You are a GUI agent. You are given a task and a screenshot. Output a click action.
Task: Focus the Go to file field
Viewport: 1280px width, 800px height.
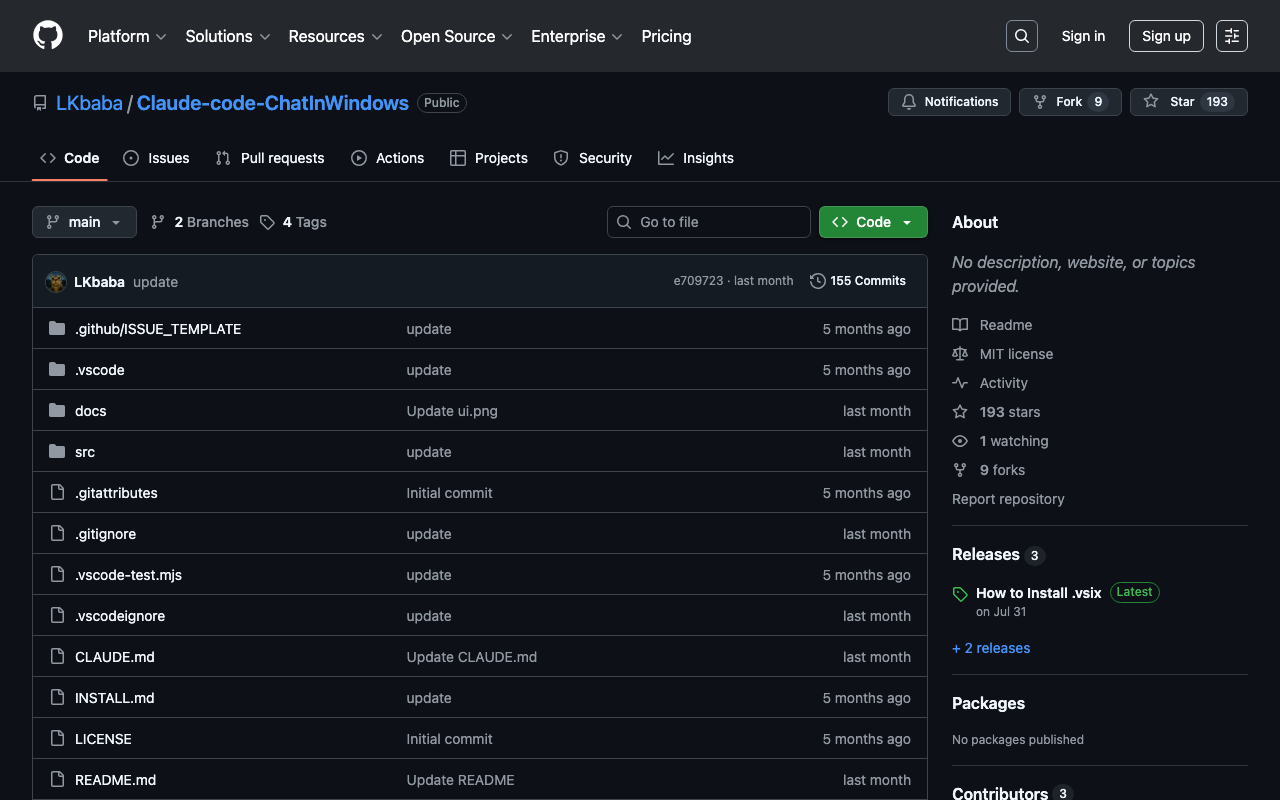tap(709, 222)
